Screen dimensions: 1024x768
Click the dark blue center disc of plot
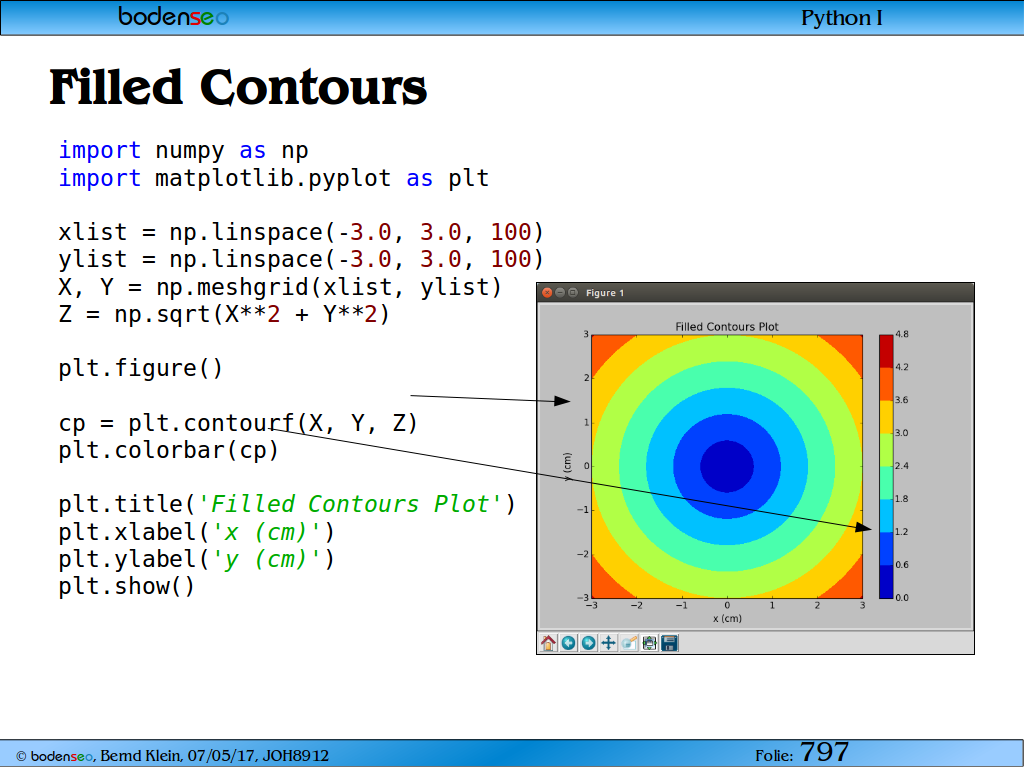[727, 466]
